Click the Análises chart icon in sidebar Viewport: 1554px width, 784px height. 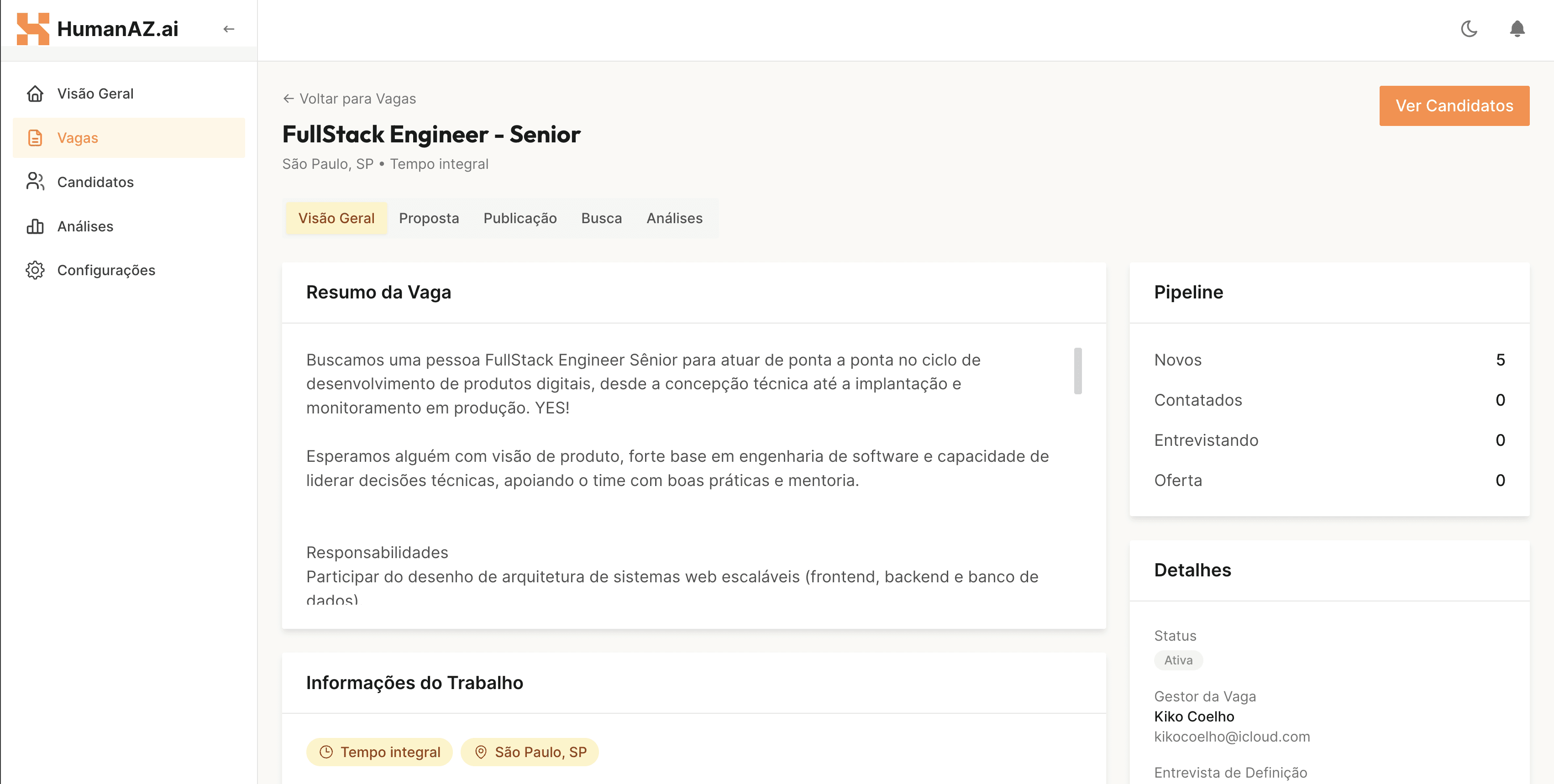(35, 226)
